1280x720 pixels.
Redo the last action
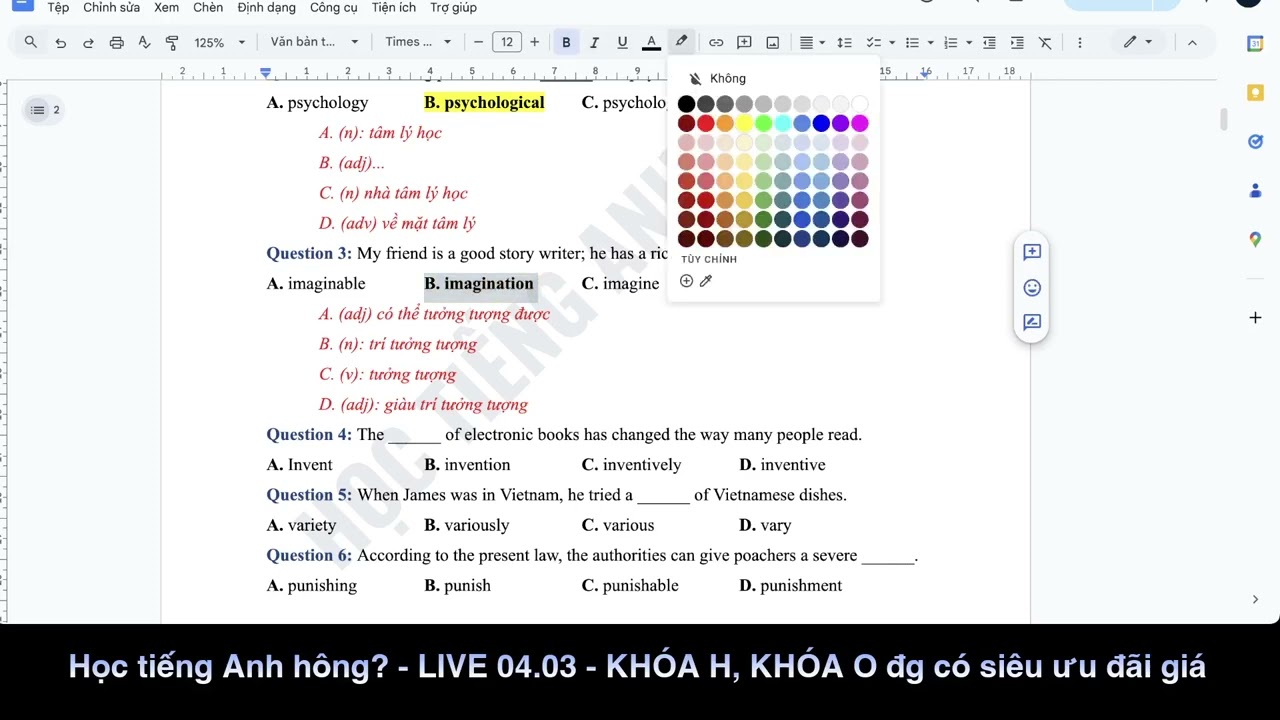point(88,42)
